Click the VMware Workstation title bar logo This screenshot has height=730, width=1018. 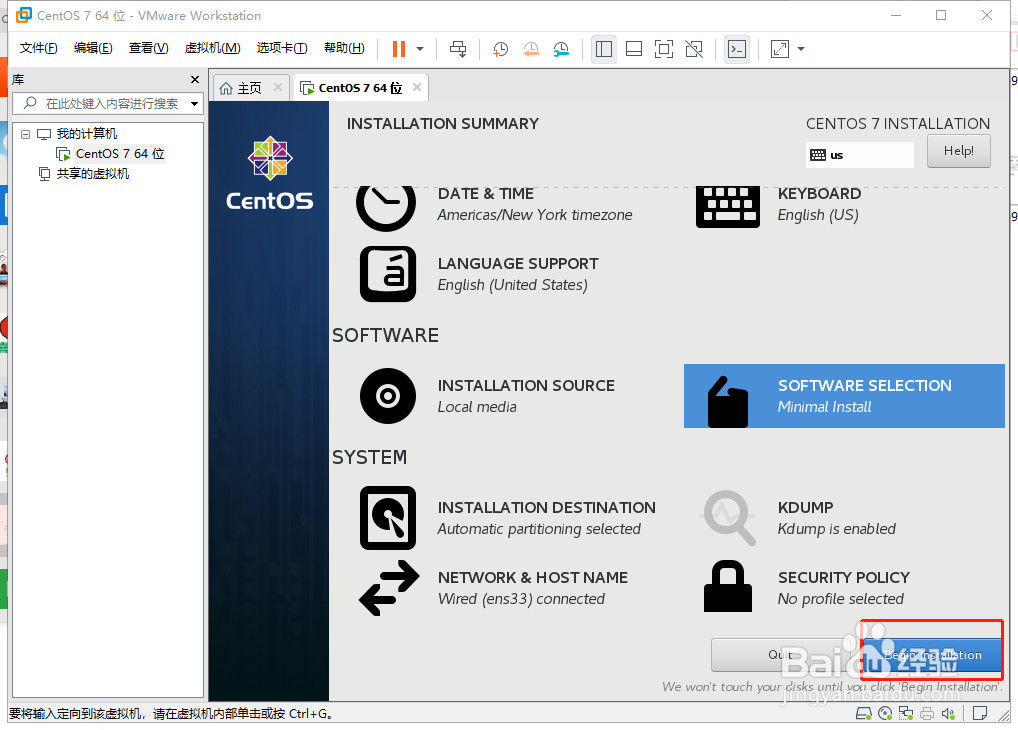pyautogui.click(x=23, y=15)
